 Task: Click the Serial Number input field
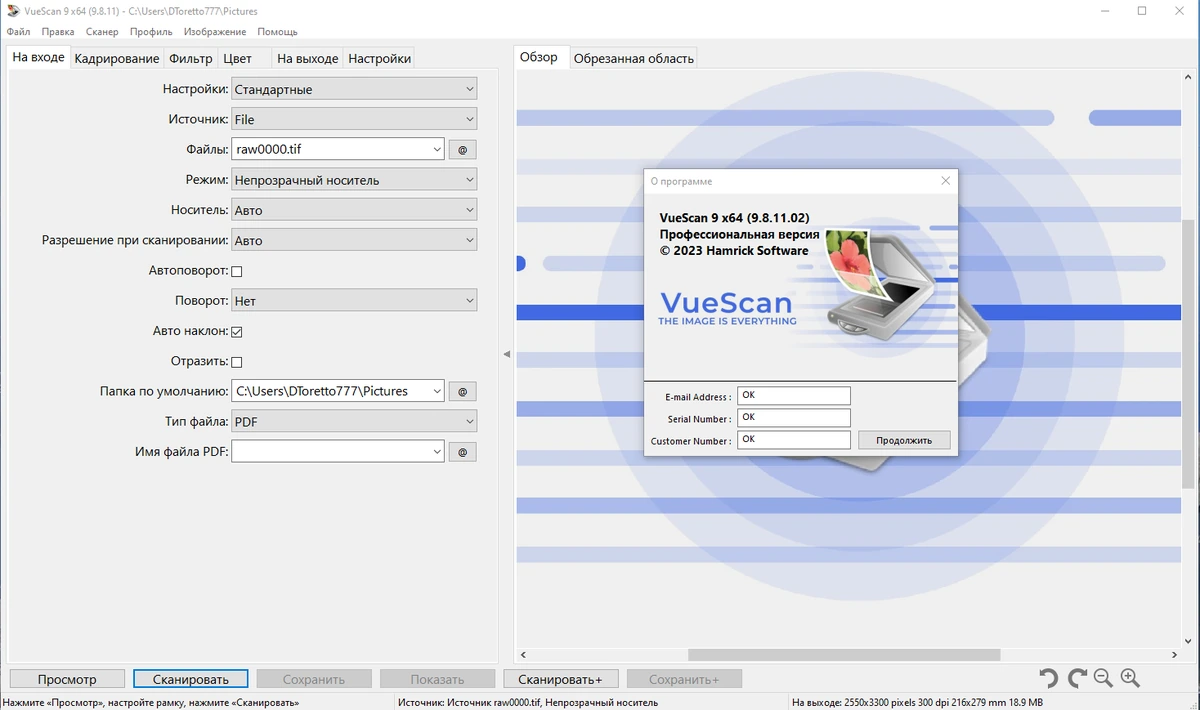tap(794, 418)
